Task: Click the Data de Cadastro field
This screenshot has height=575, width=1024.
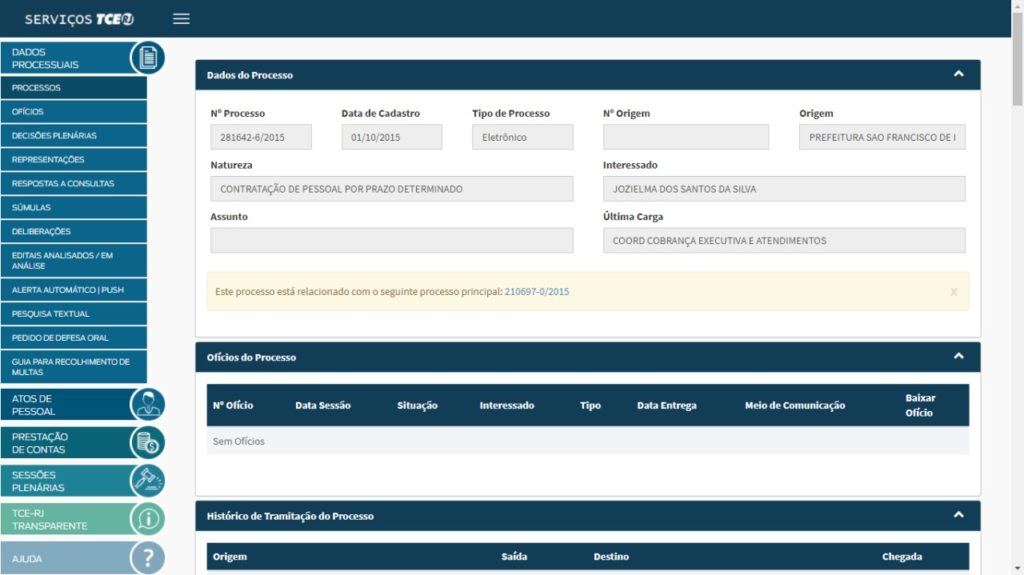Action: (x=391, y=137)
